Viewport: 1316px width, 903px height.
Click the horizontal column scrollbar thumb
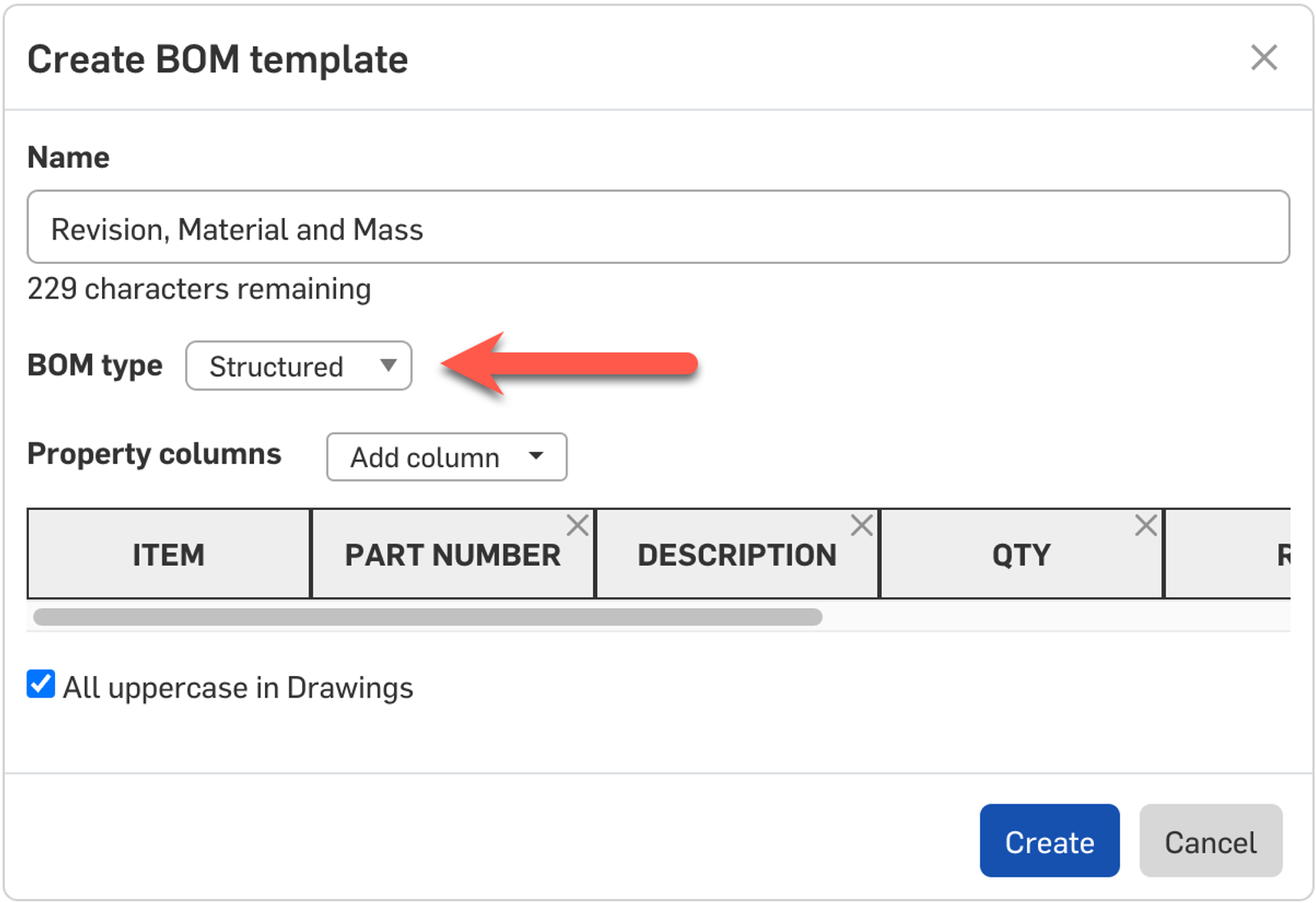(x=428, y=617)
